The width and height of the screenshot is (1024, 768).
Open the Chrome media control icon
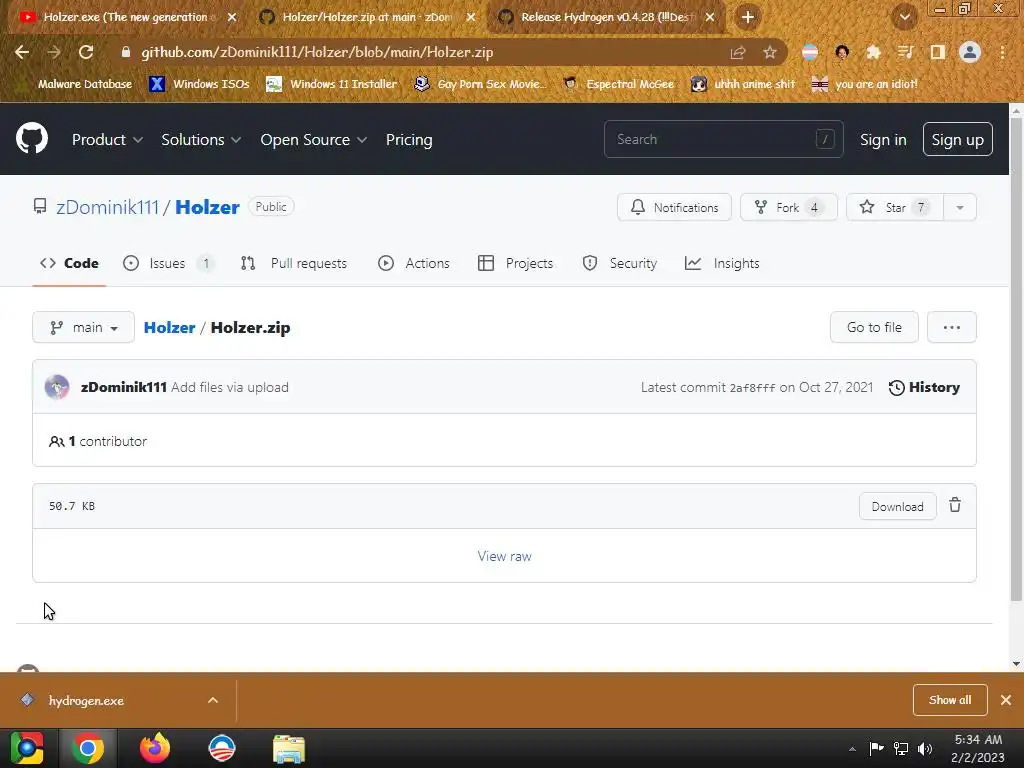pyautogui.click(x=905, y=52)
